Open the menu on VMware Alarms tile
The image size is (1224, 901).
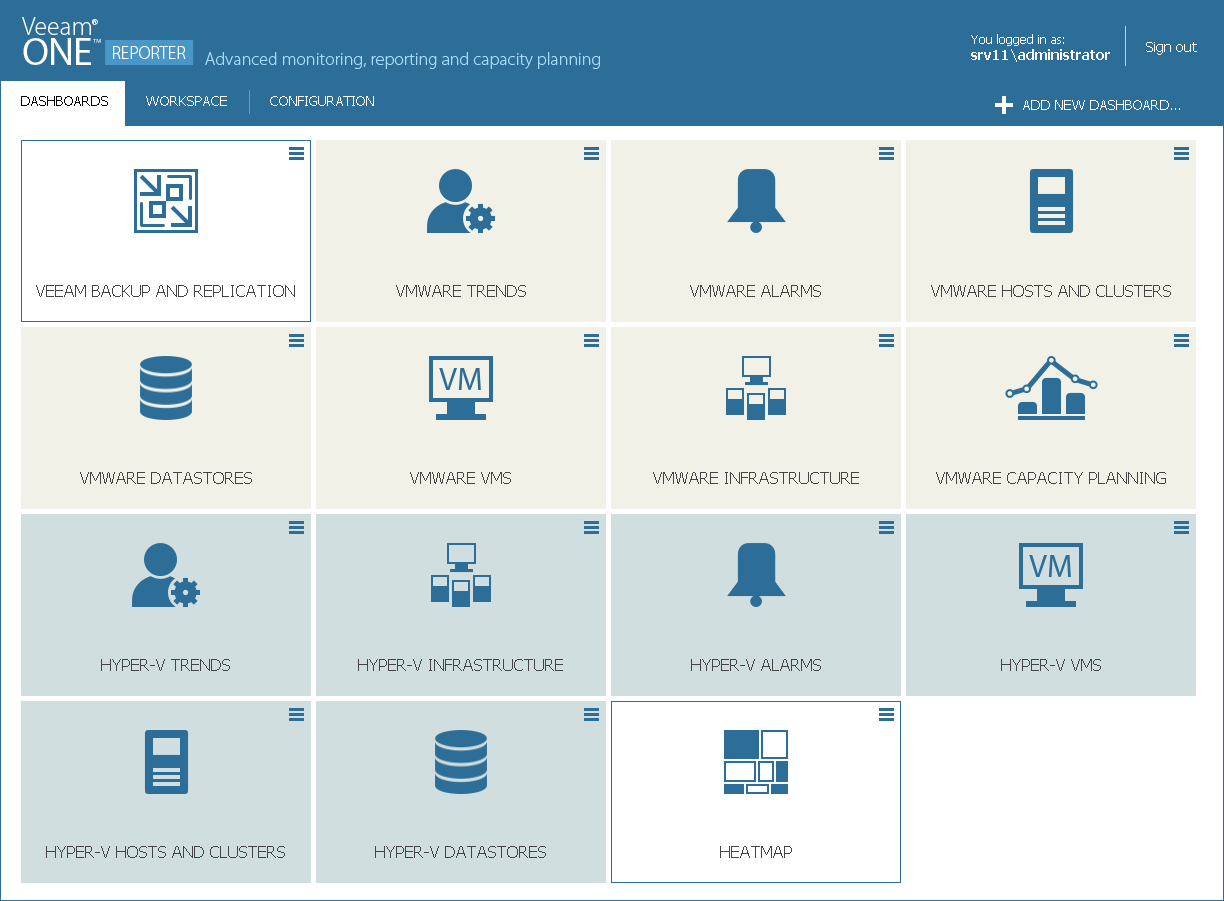tap(887, 153)
